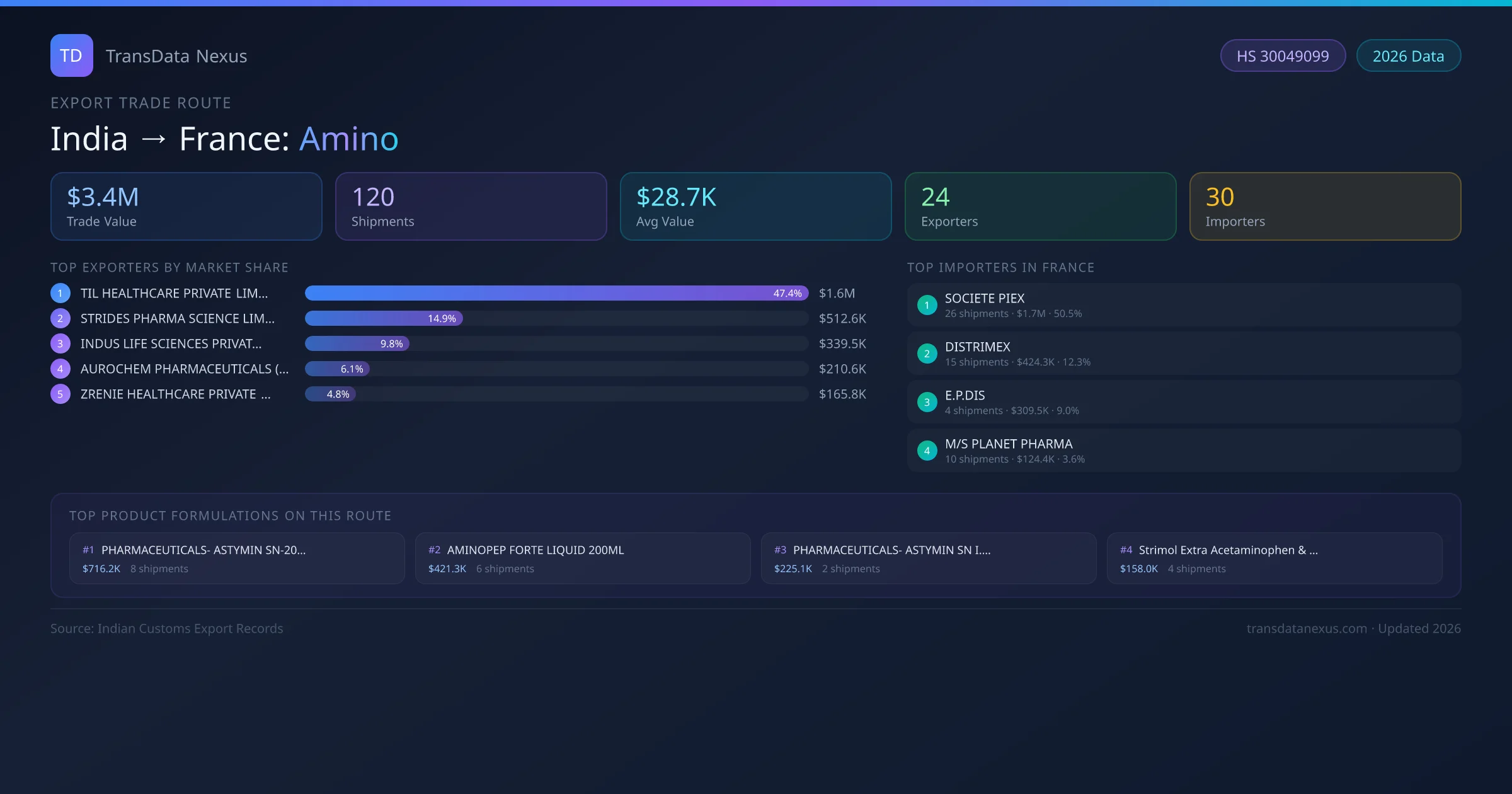Click the HS 30049099 pill button
Image resolution: width=1512 pixels, height=794 pixels.
coord(1283,56)
